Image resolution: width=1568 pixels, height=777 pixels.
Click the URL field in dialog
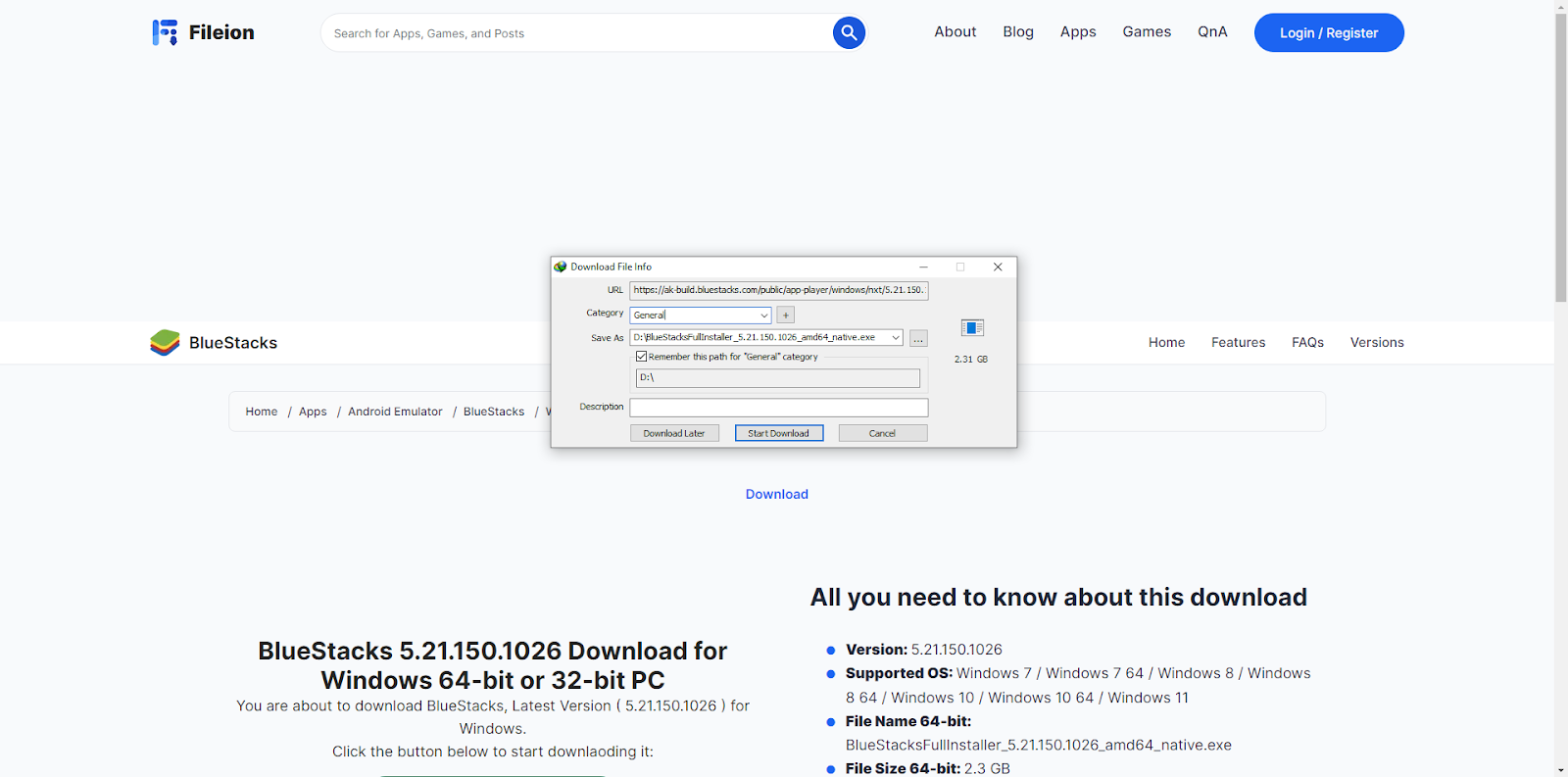(779, 290)
